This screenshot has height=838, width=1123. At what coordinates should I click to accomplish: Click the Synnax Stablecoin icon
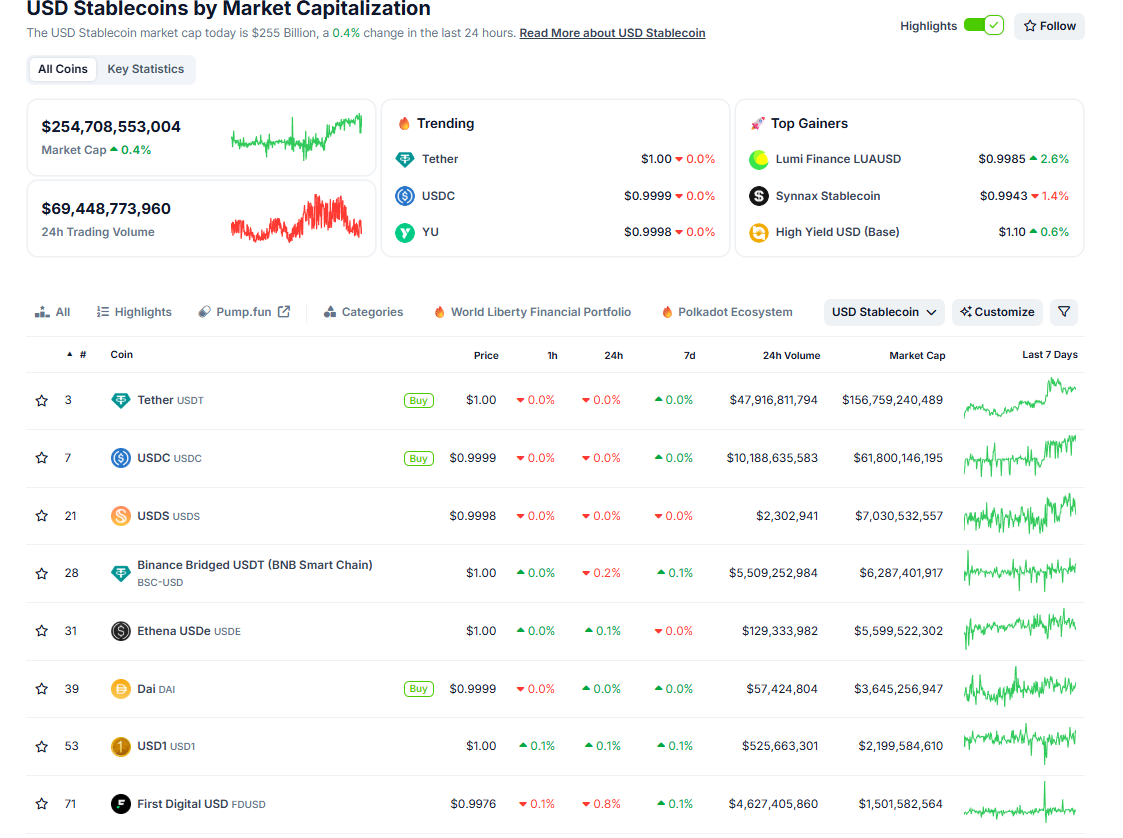(758, 196)
